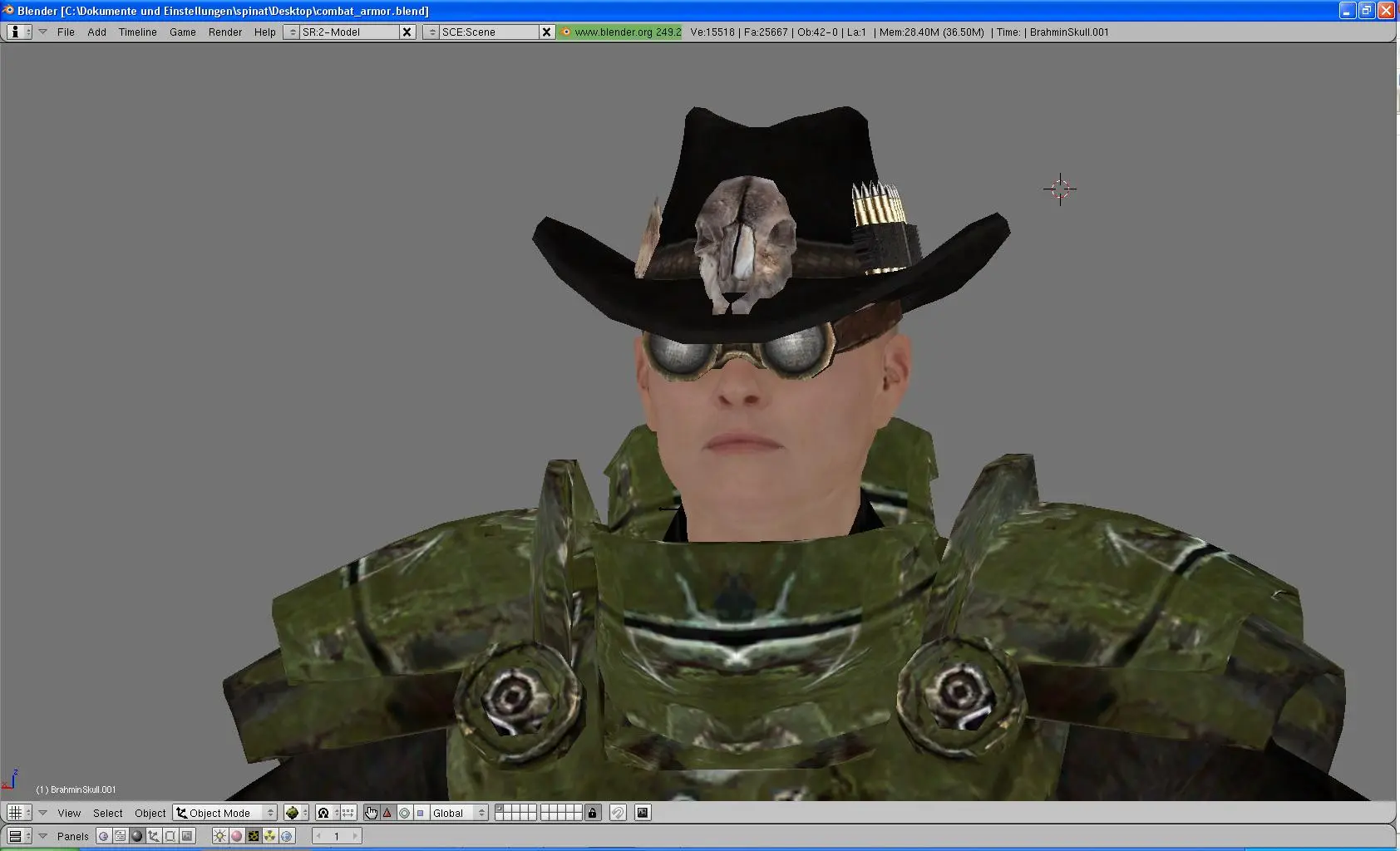Collapse the Buttons header menus triangle
This screenshot has width=1400, height=851.
tap(42, 836)
